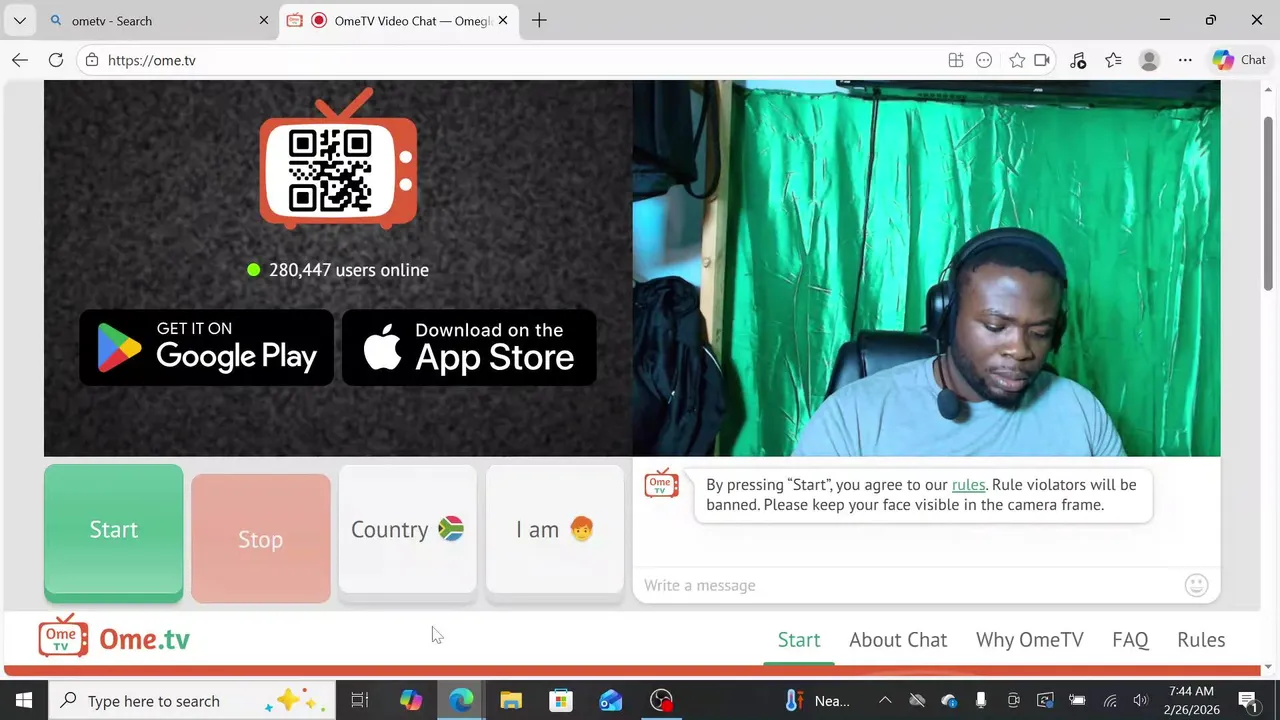Image resolution: width=1280 pixels, height=720 pixels.
Task: Open the rules link in chat notice
Action: (x=968, y=485)
